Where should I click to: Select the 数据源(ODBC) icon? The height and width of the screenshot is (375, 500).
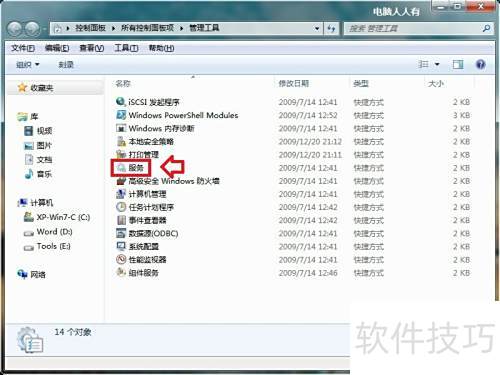tap(120, 233)
